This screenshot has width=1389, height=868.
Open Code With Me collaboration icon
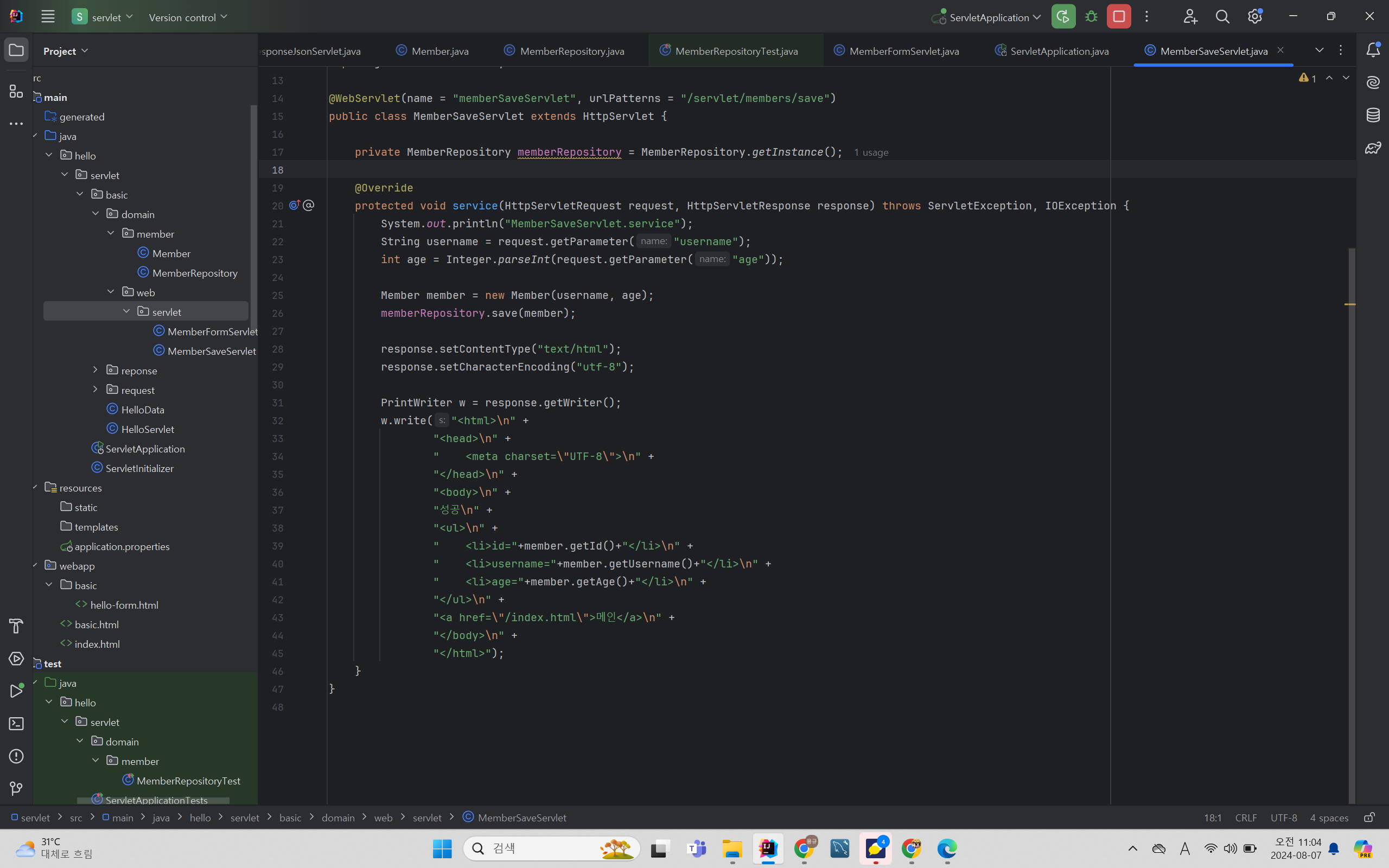pyautogui.click(x=1190, y=17)
